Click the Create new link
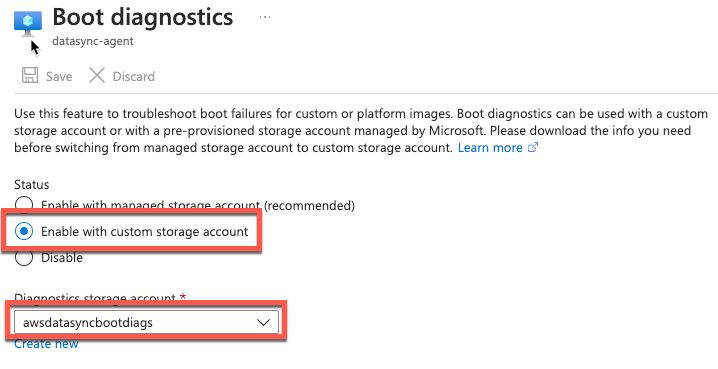The height and width of the screenshot is (369, 718). point(46,344)
